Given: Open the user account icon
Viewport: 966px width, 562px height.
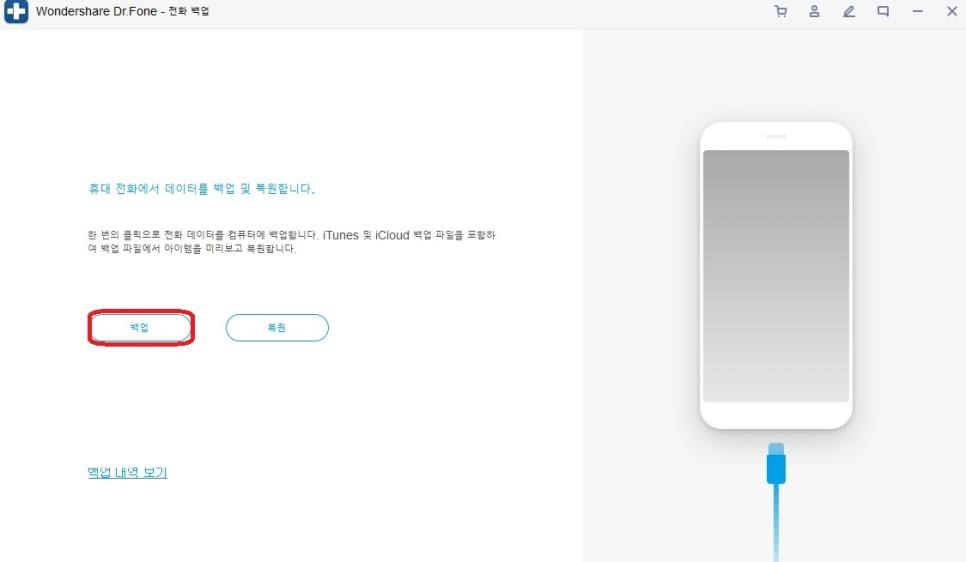Looking at the screenshot, I should (814, 11).
